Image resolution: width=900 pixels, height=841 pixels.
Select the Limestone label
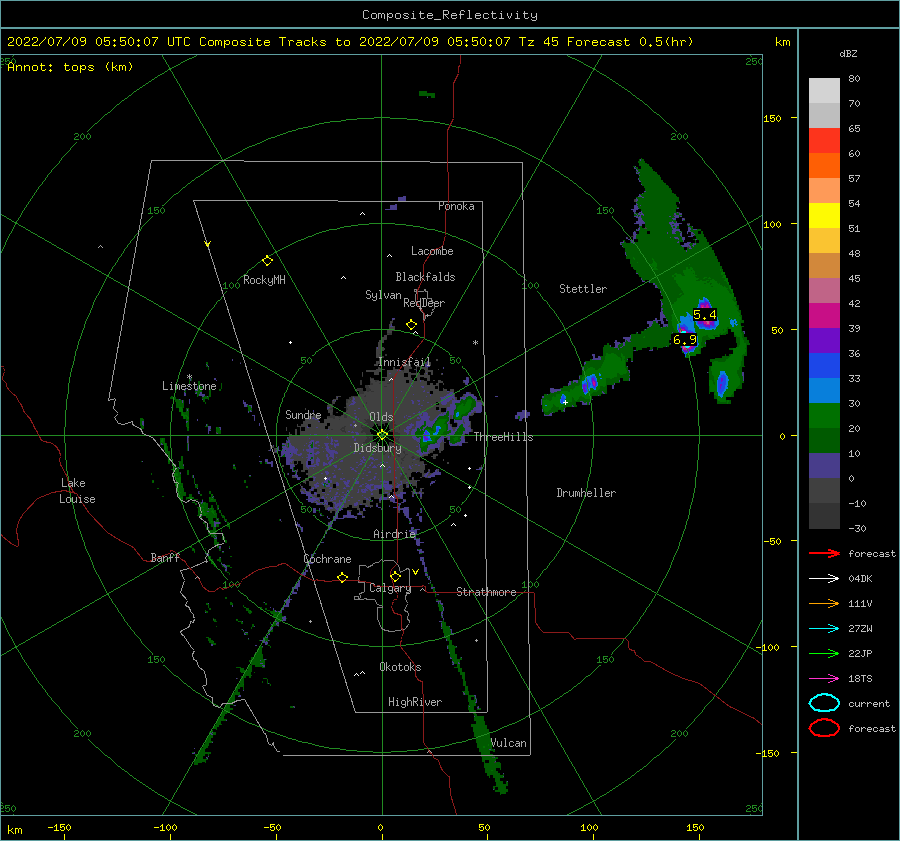(189, 386)
